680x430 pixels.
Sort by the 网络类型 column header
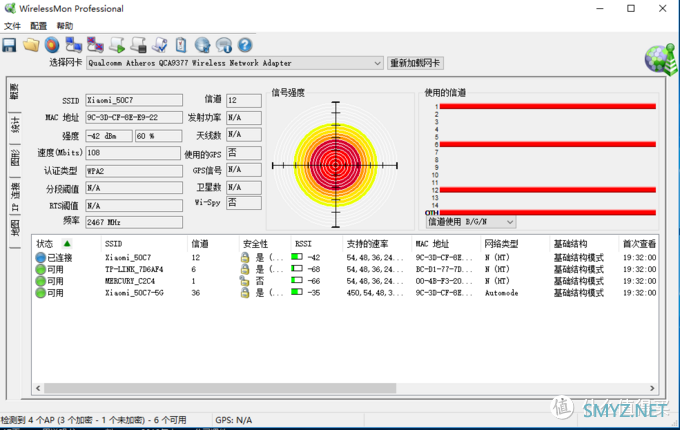pos(515,244)
